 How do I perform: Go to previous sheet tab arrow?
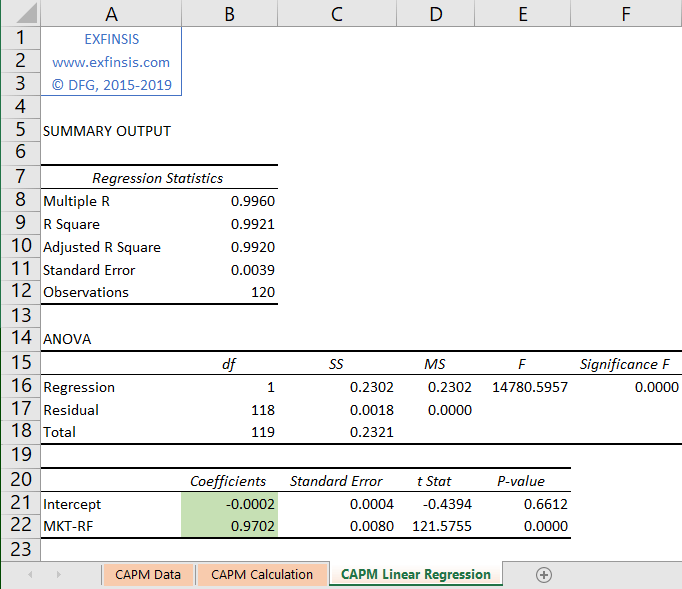coord(30,575)
